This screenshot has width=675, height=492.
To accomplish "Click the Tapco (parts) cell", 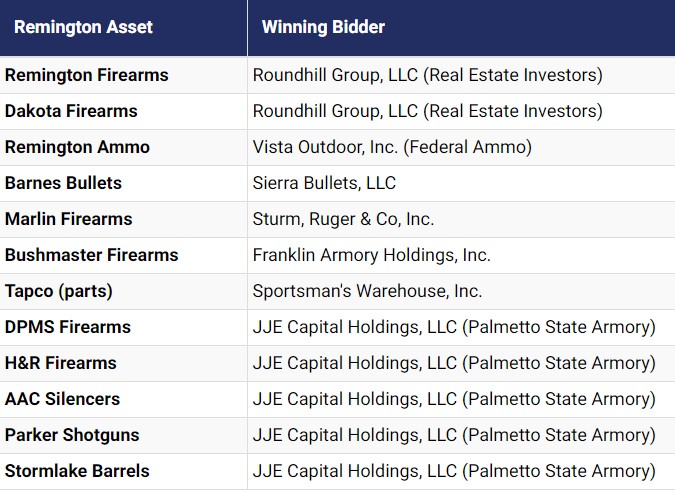I will [59, 291].
